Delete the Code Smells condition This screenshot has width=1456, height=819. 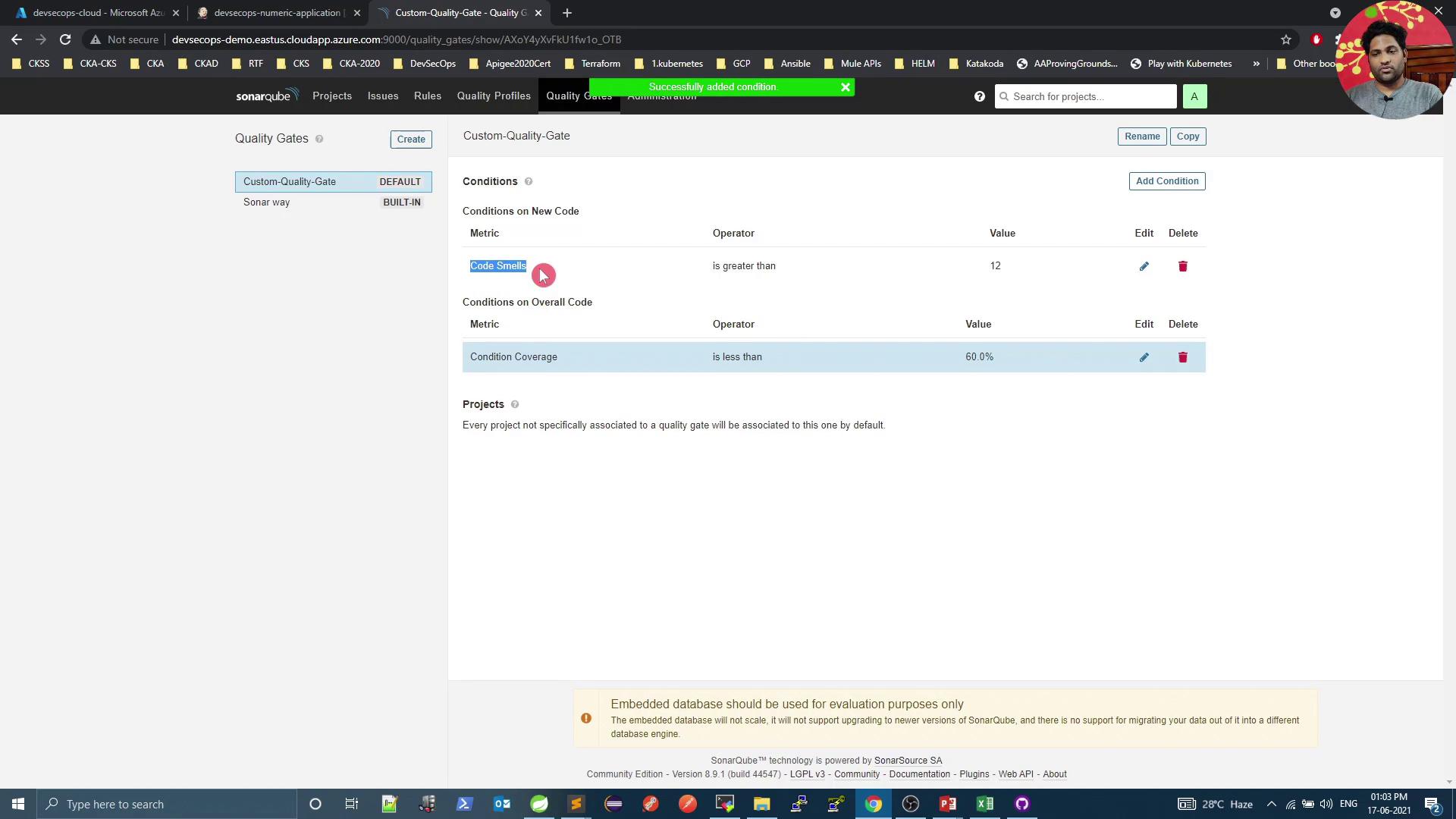click(1182, 266)
